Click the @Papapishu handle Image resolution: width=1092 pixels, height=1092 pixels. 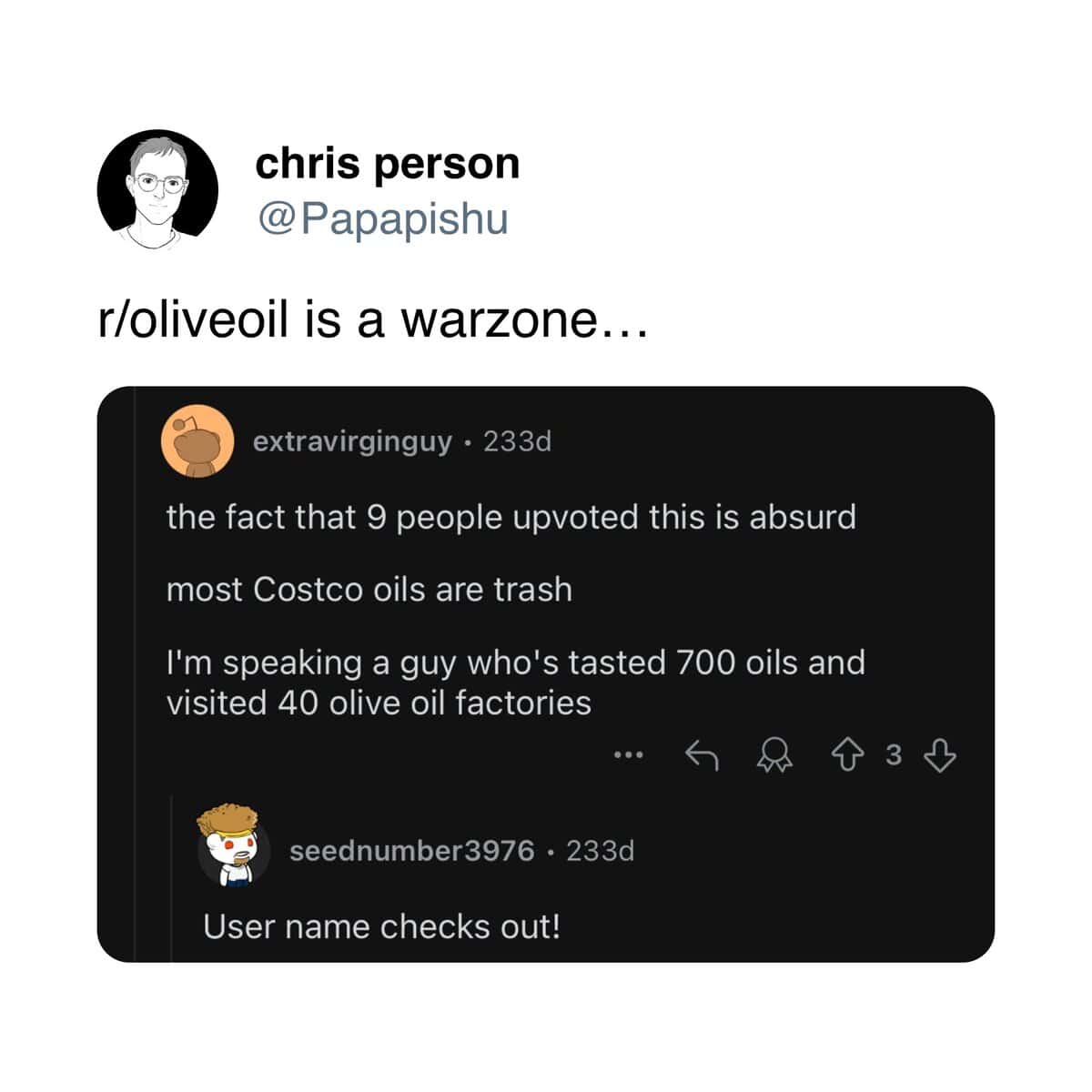tap(383, 219)
